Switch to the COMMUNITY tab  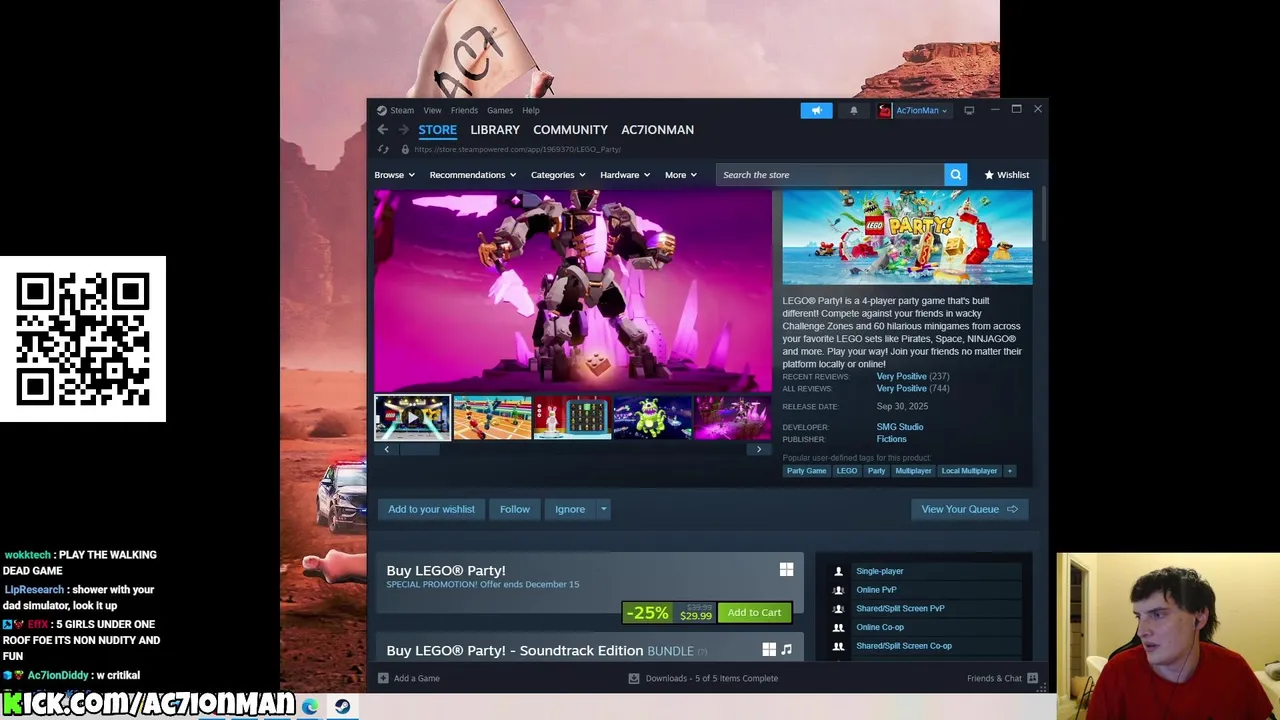coord(570,130)
